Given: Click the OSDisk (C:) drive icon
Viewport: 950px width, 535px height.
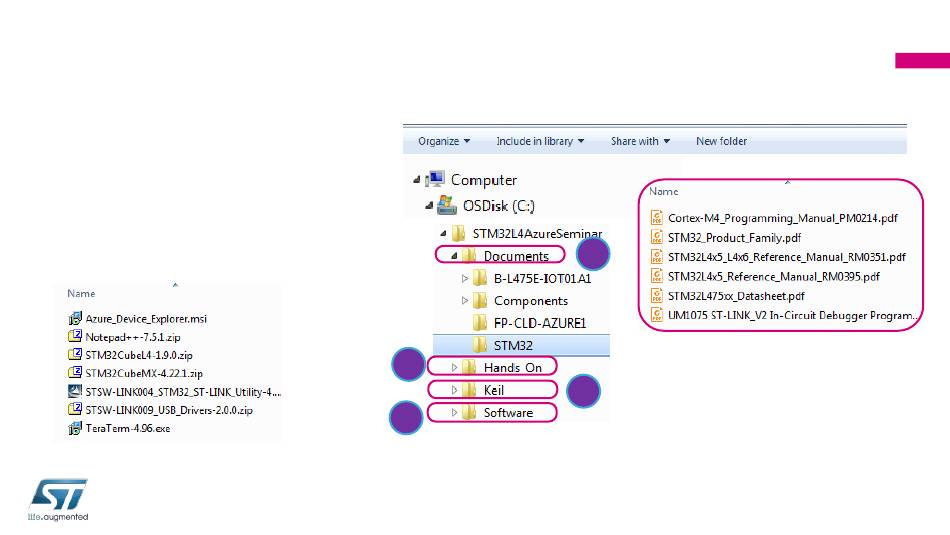Looking at the screenshot, I should point(447,205).
